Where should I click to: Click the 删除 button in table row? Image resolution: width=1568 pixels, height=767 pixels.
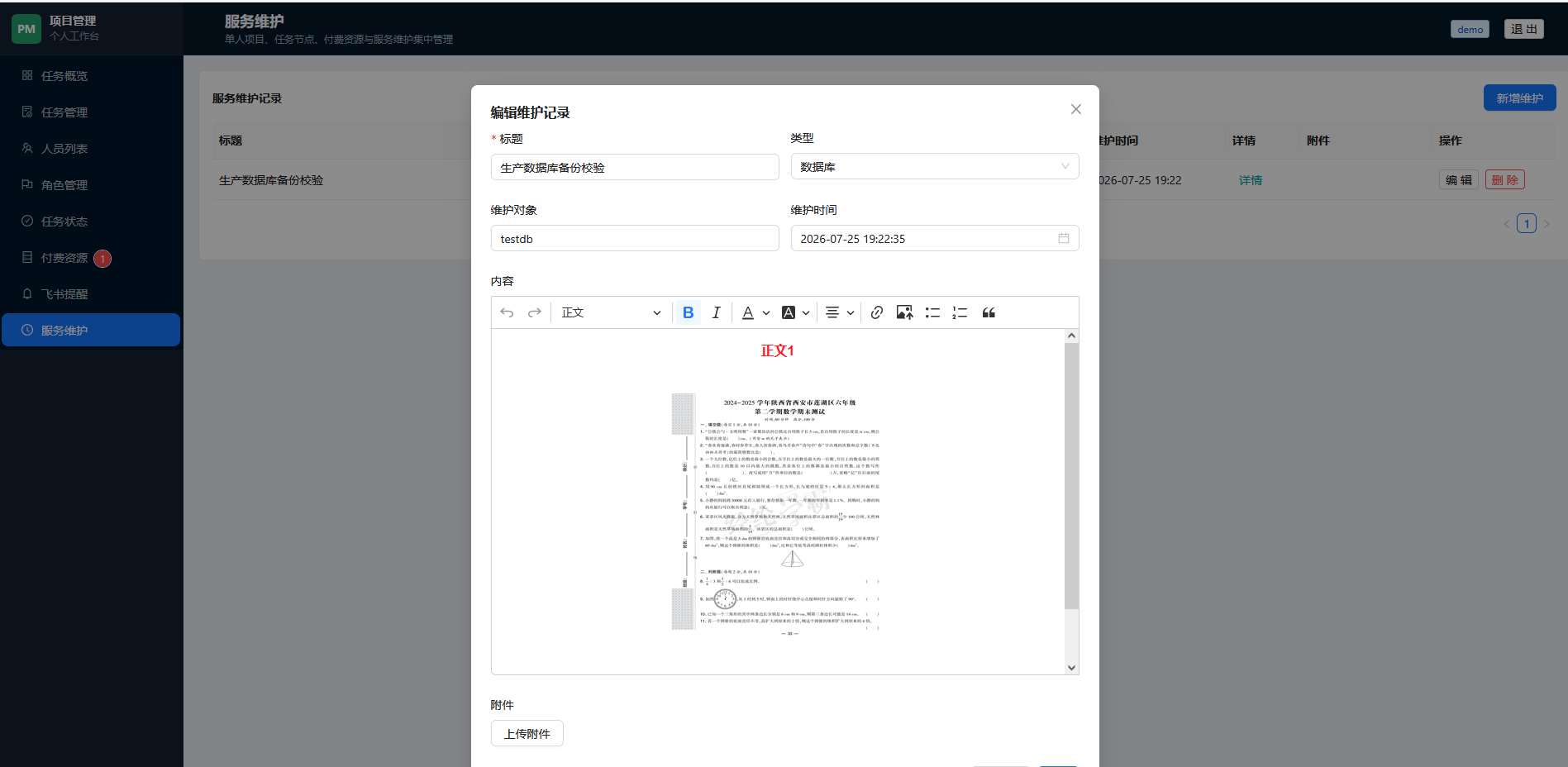point(1505,179)
